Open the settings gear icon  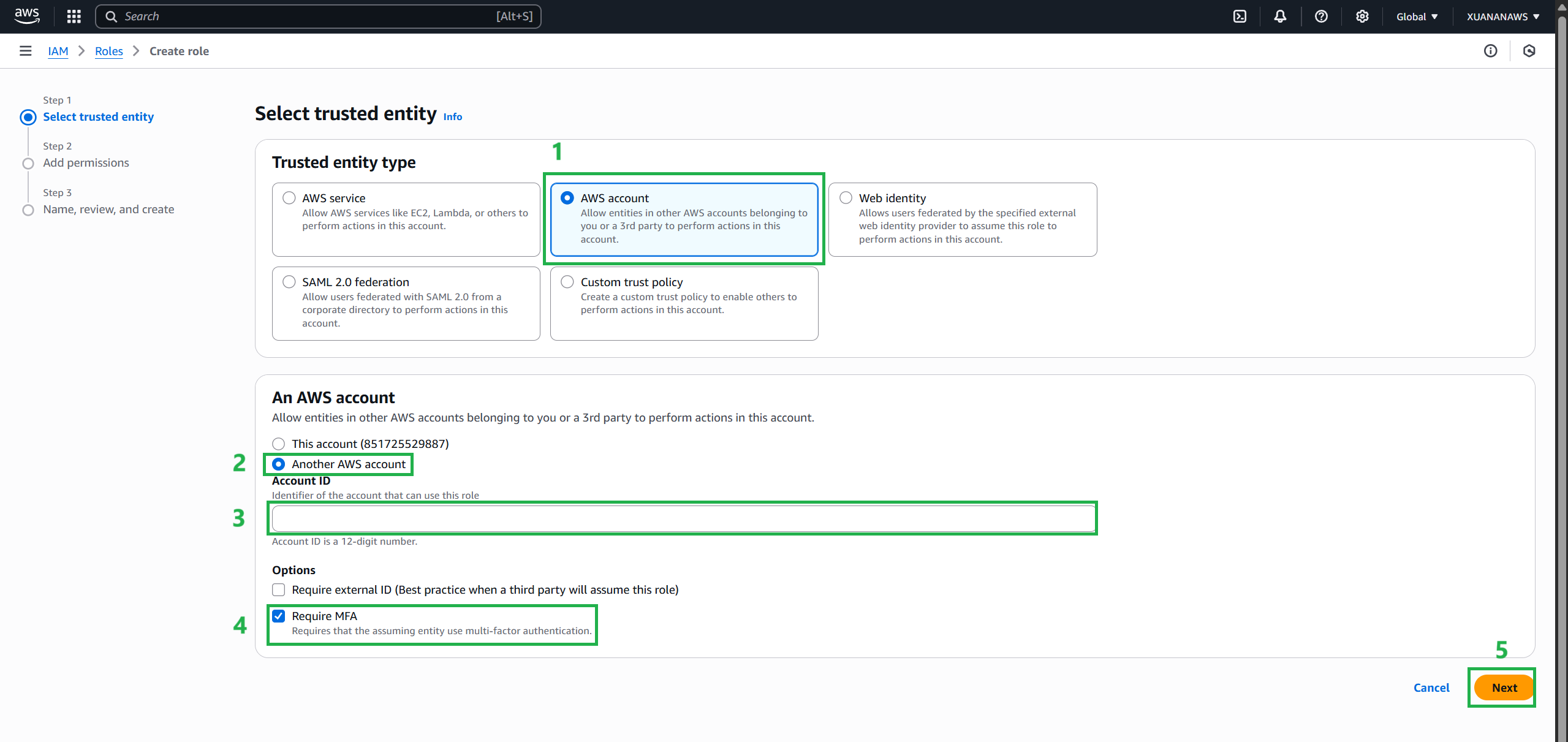click(1362, 16)
